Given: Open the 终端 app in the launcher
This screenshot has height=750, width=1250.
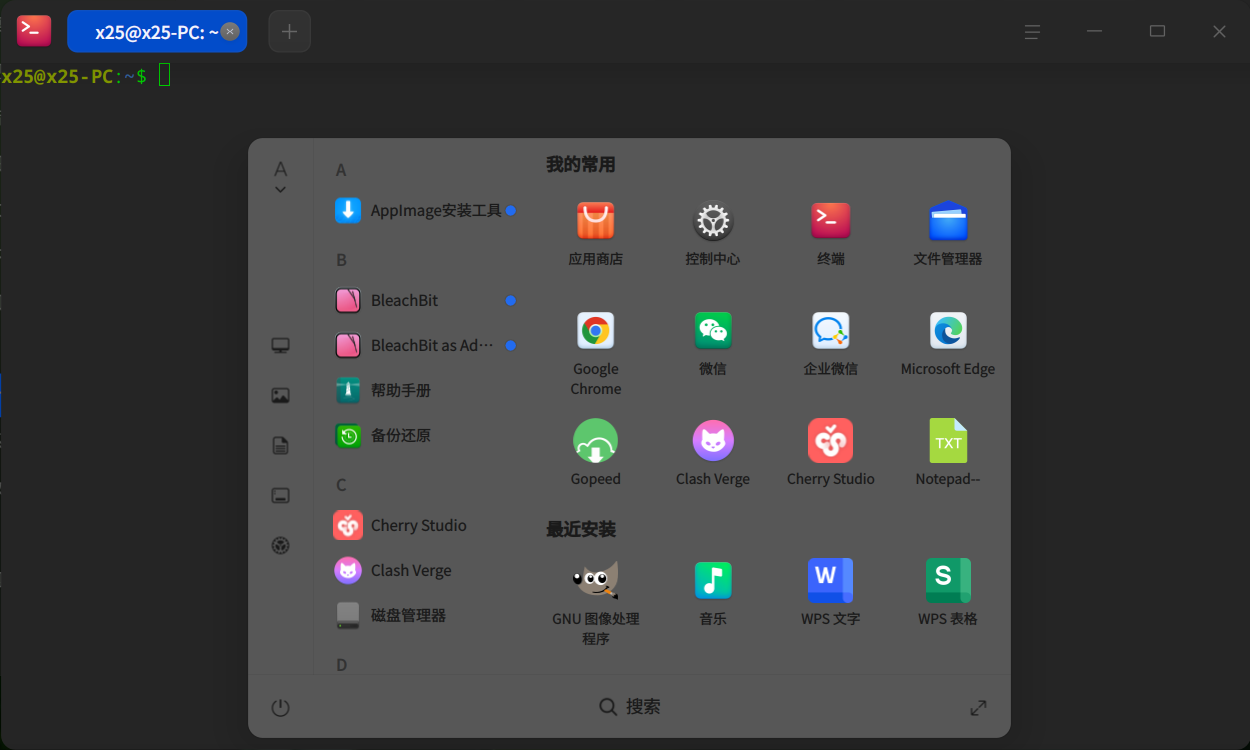Looking at the screenshot, I should [830, 233].
